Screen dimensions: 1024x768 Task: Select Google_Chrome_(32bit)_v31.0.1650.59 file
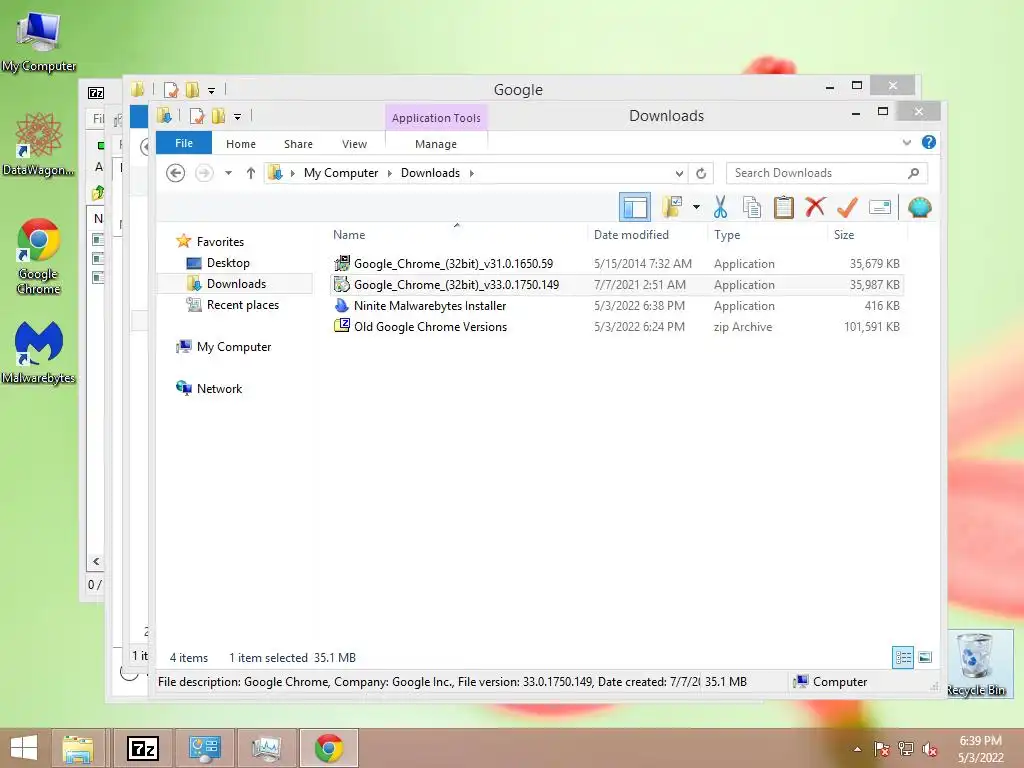616,264
